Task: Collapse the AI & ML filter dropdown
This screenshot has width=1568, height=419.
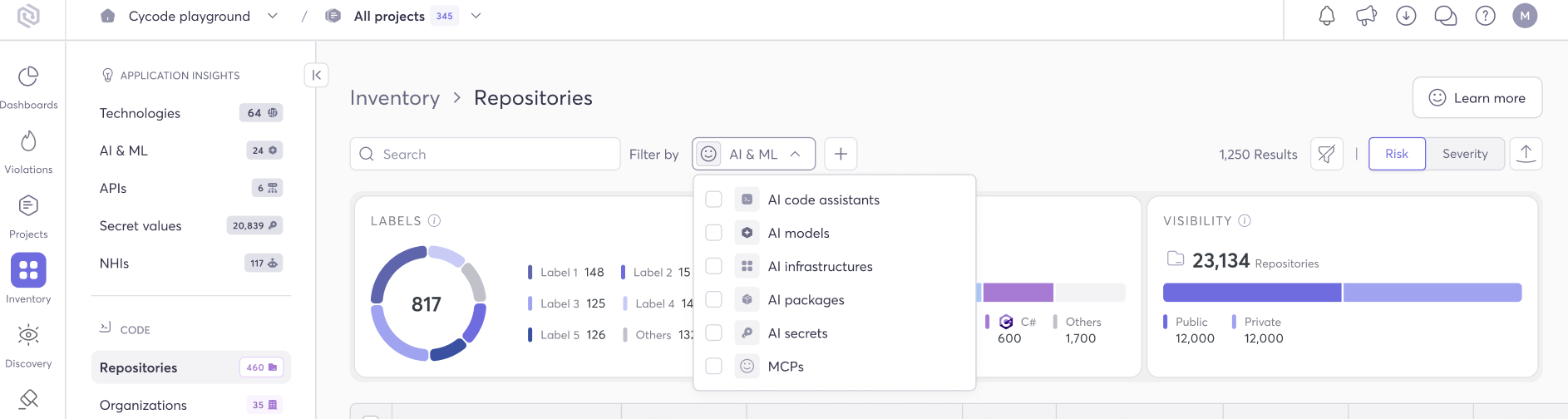Action: pos(795,154)
